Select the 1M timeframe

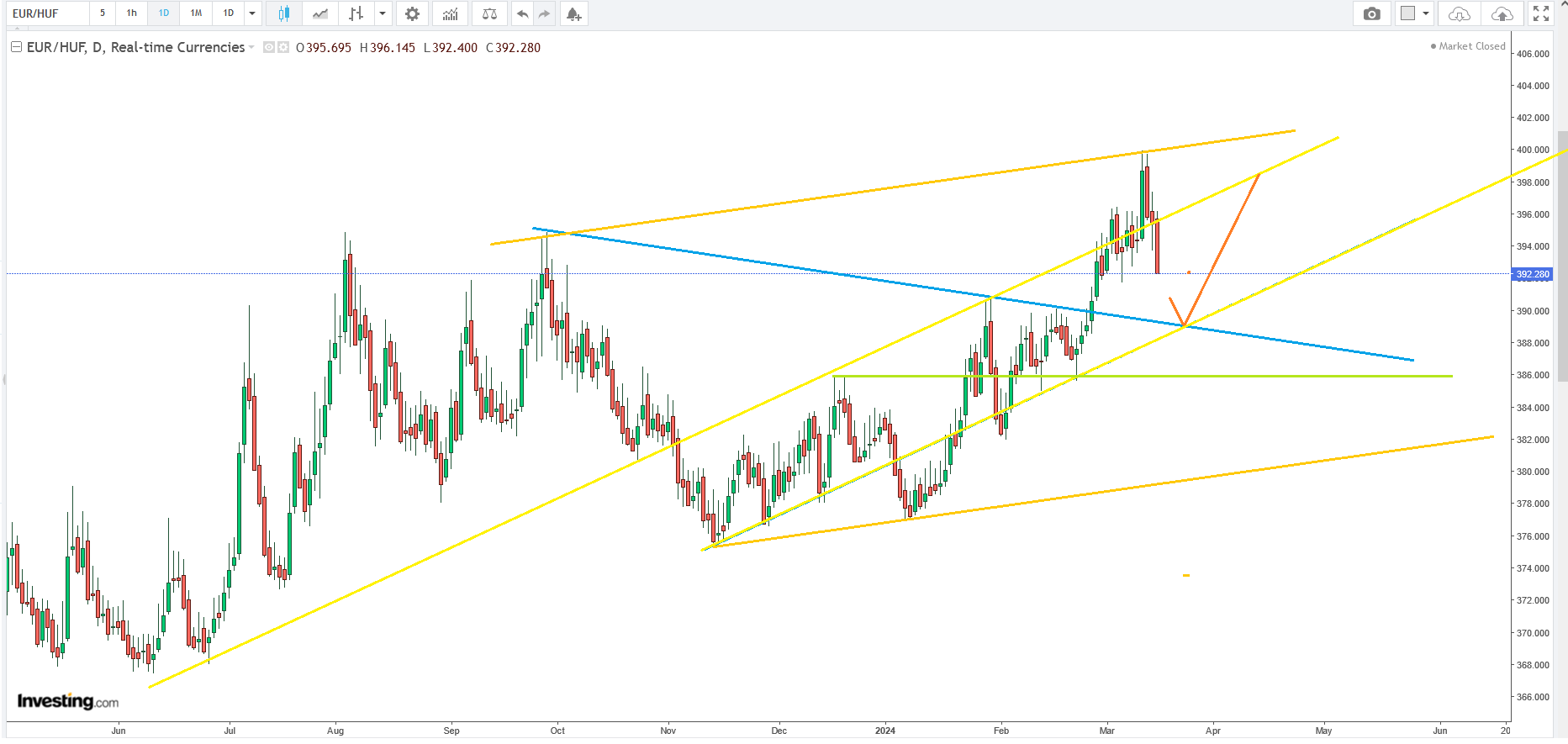pyautogui.click(x=196, y=13)
